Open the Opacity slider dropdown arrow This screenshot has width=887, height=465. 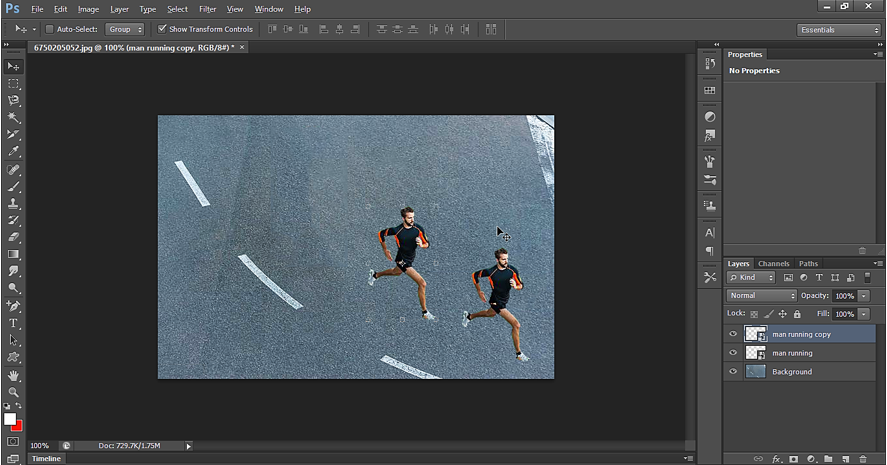864,296
